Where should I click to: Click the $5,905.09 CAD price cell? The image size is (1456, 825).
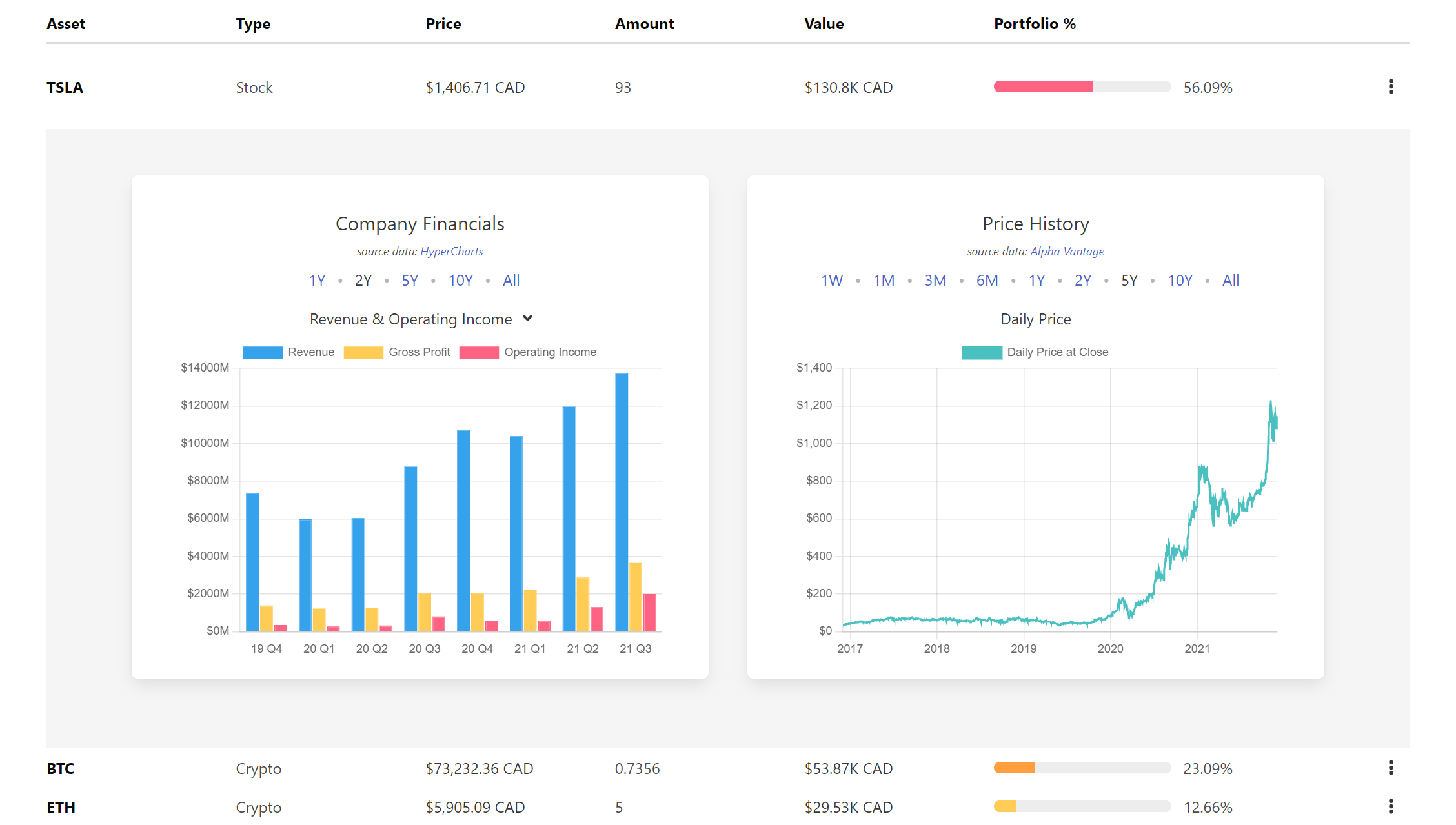tap(475, 807)
